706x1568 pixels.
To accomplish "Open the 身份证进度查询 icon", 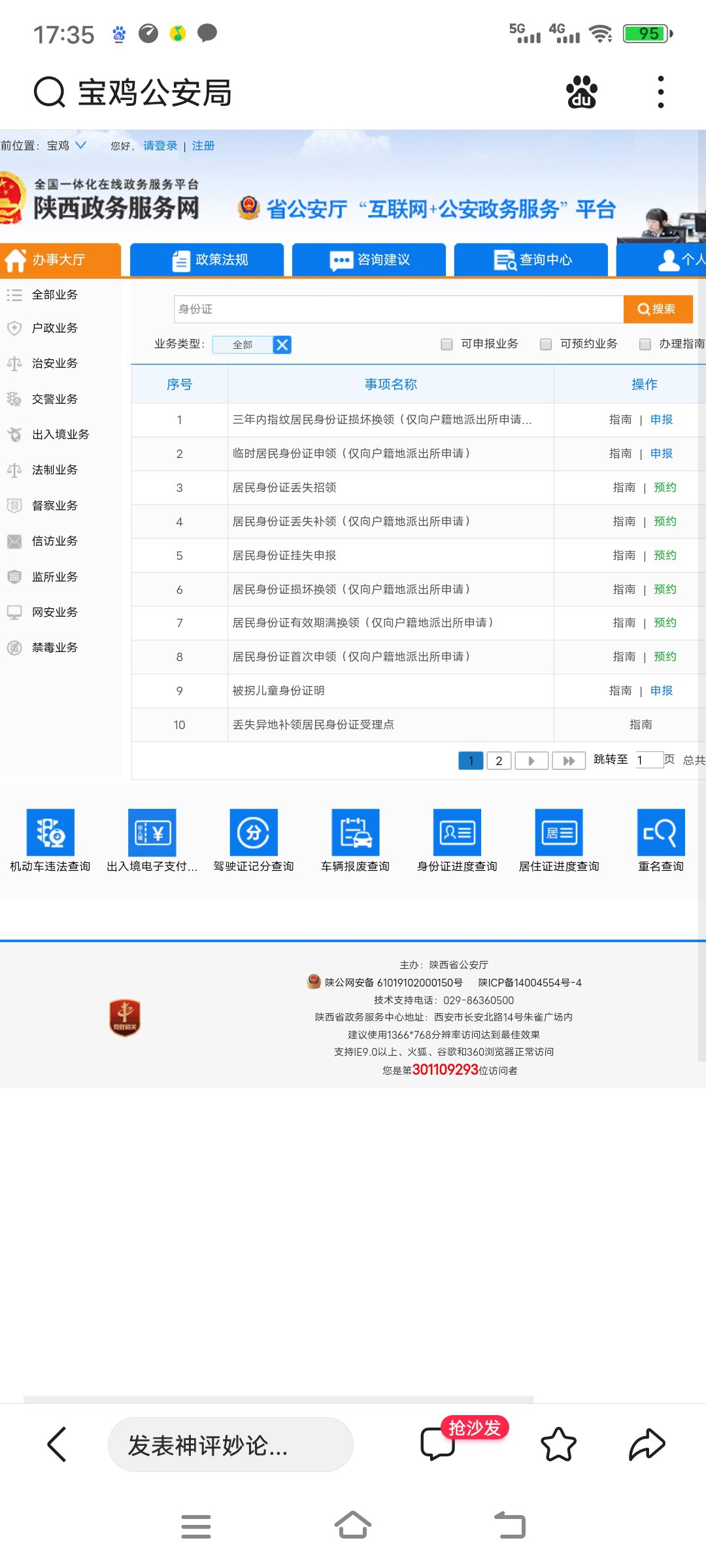I will [457, 832].
